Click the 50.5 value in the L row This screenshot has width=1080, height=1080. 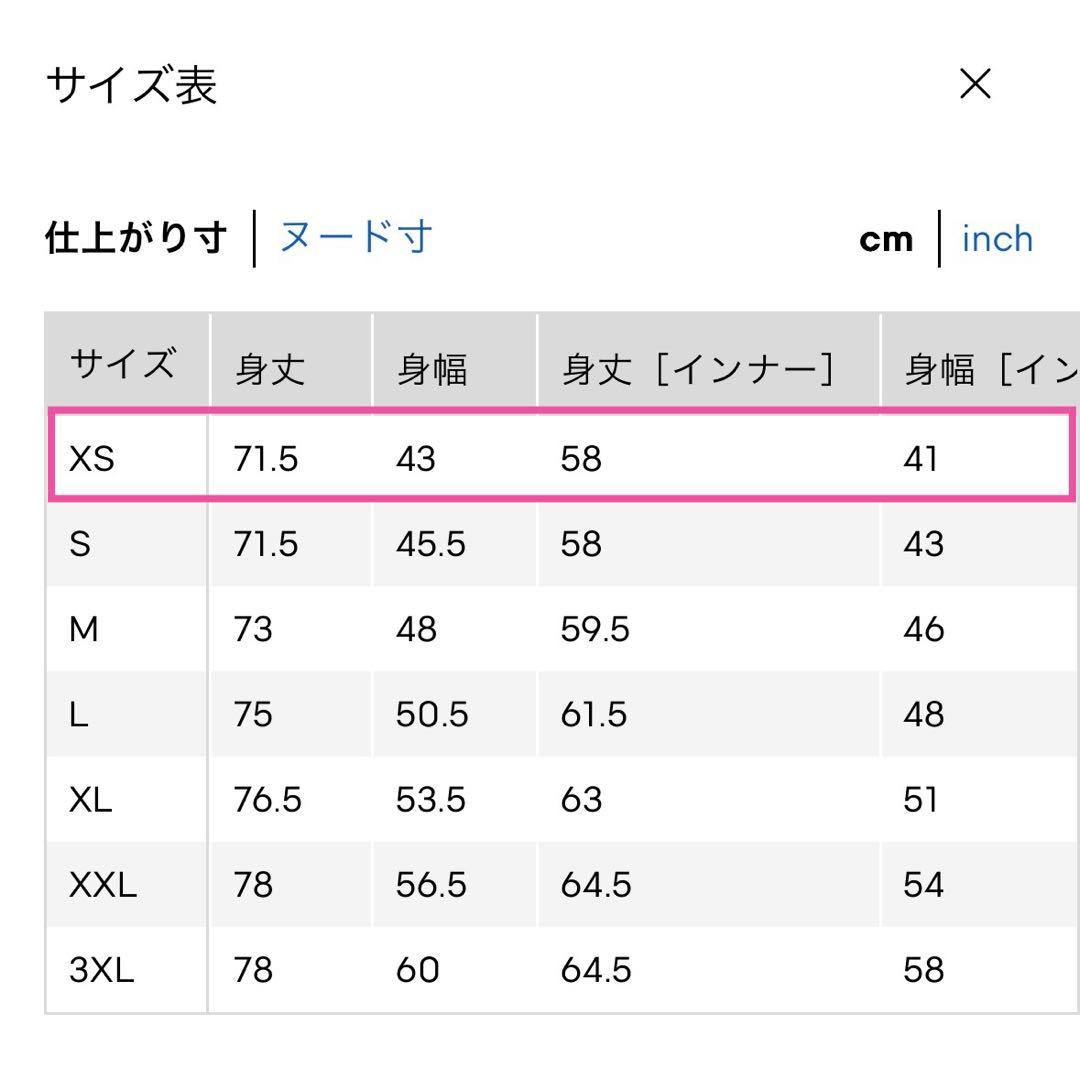432,714
